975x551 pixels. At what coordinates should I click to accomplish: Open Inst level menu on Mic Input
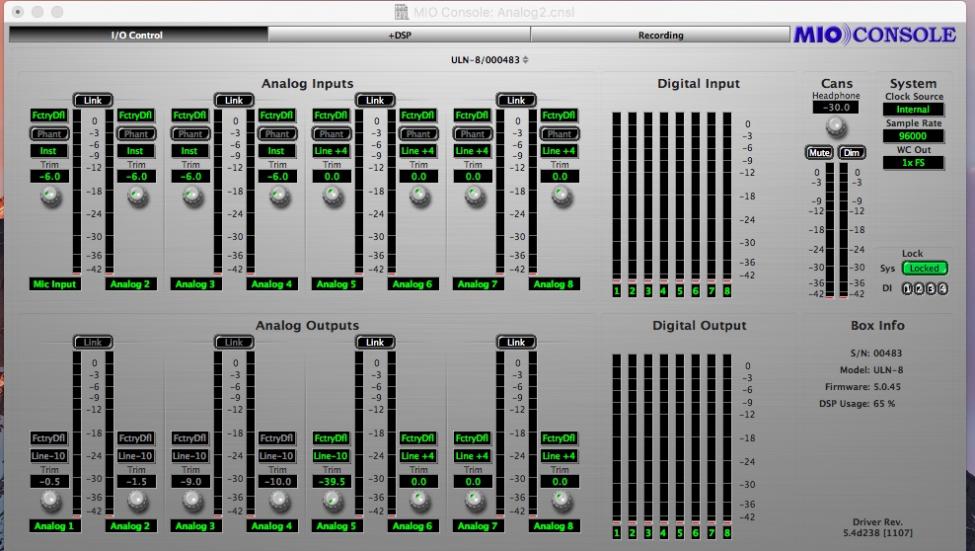49,151
